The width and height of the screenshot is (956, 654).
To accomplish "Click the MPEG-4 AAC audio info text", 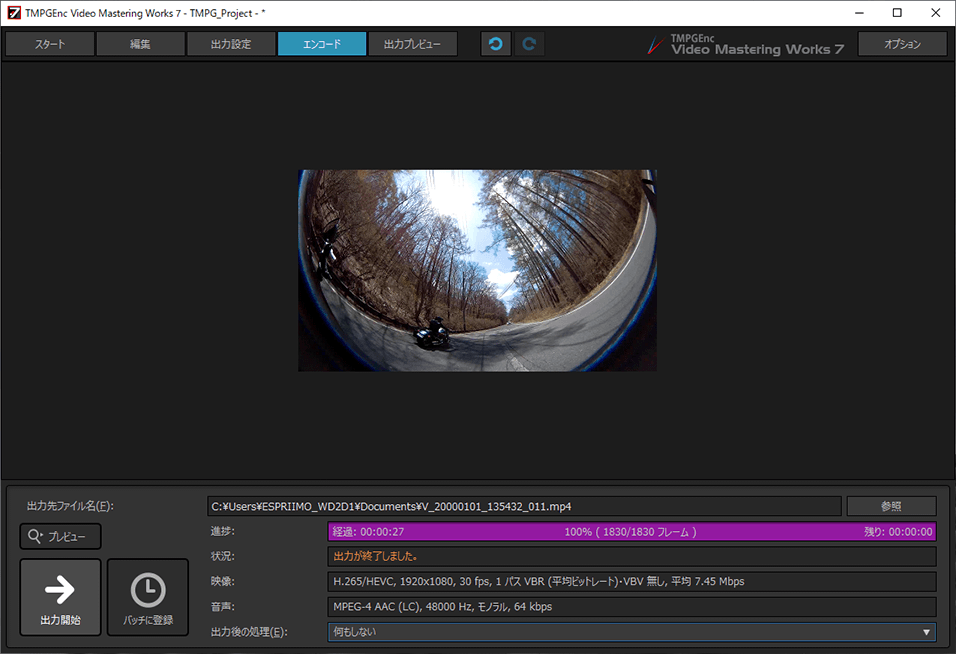I will click(442, 607).
